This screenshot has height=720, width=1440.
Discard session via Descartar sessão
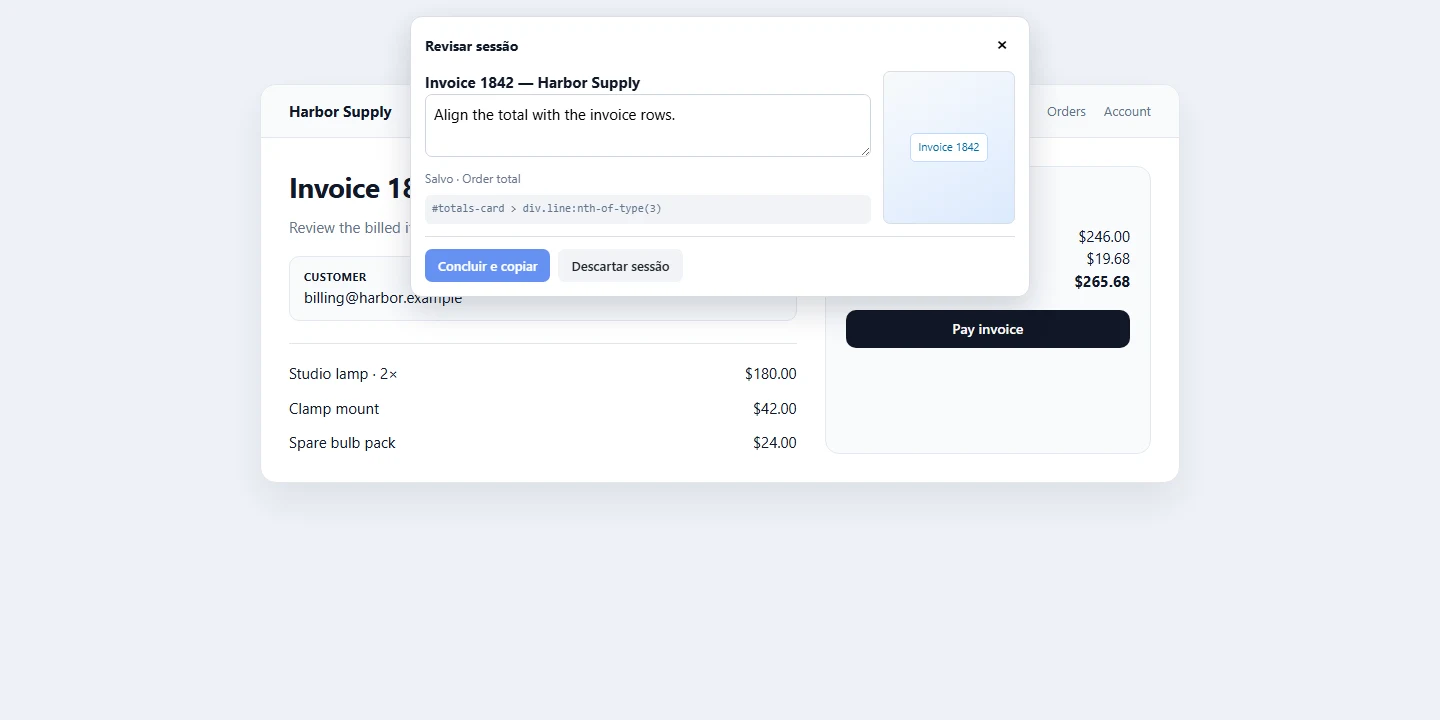pyautogui.click(x=620, y=266)
